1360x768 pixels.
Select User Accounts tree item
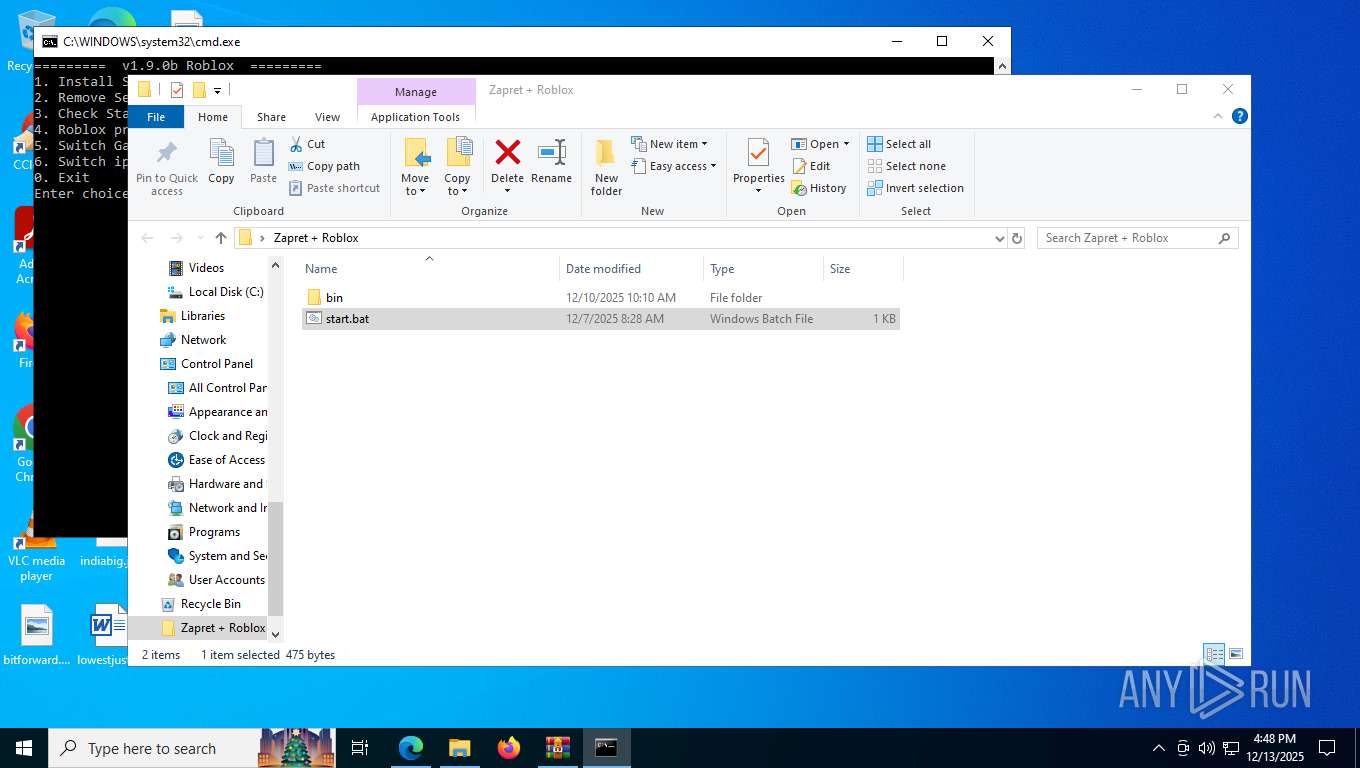point(227,580)
